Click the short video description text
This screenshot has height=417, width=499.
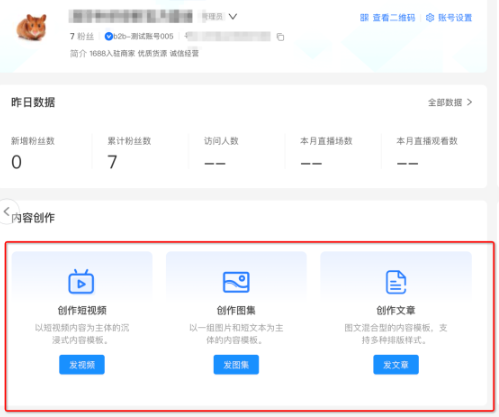82,334
